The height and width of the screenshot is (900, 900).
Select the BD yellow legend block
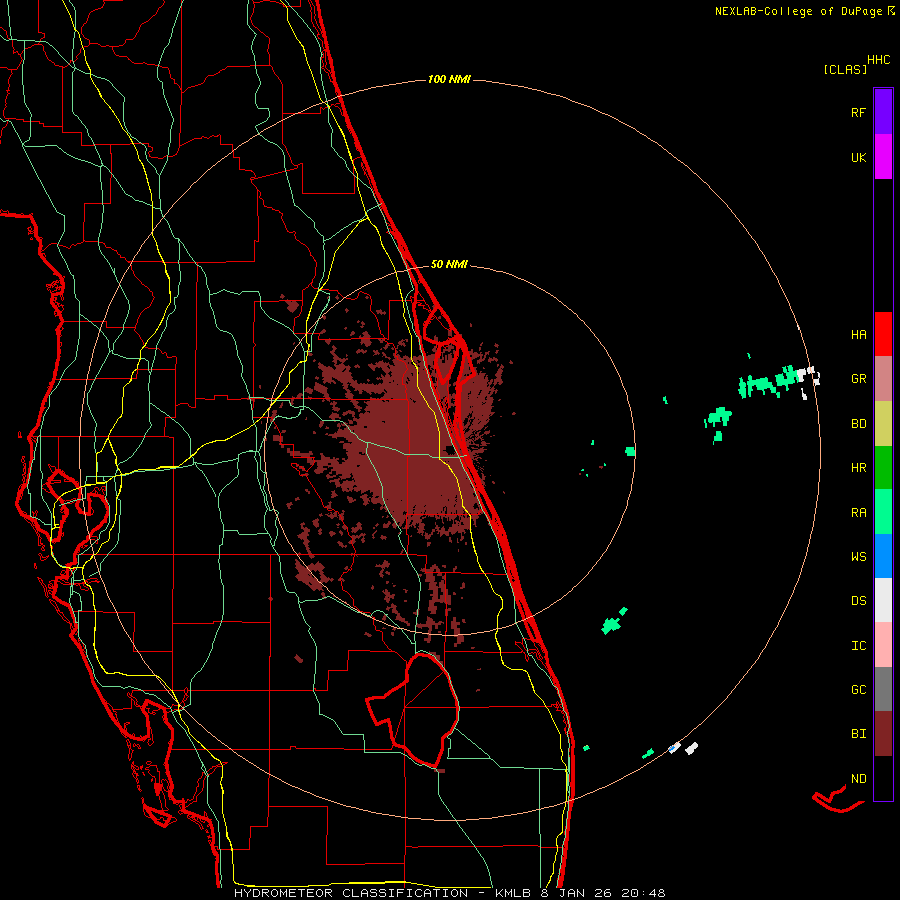coord(883,424)
